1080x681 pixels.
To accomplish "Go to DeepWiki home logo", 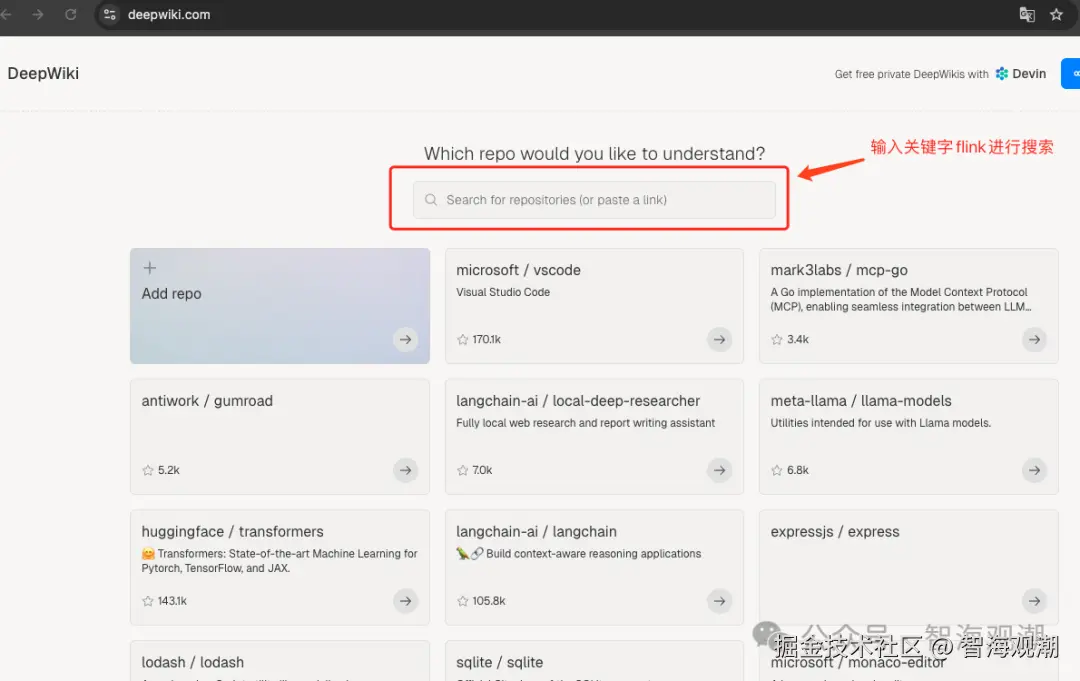I will (43, 74).
